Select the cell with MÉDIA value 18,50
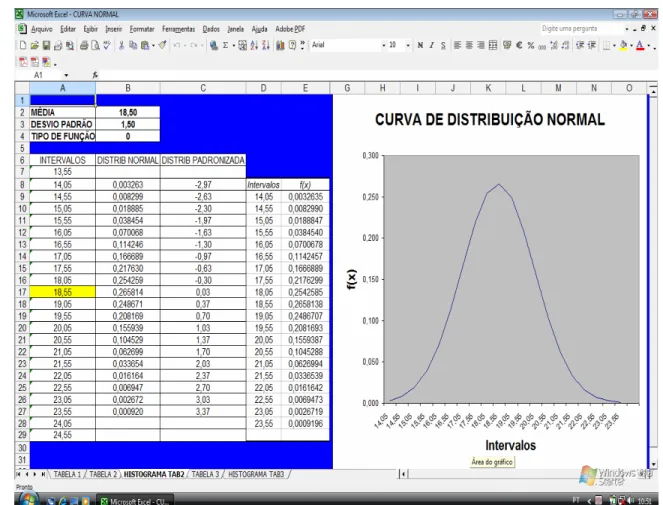 (128, 113)
